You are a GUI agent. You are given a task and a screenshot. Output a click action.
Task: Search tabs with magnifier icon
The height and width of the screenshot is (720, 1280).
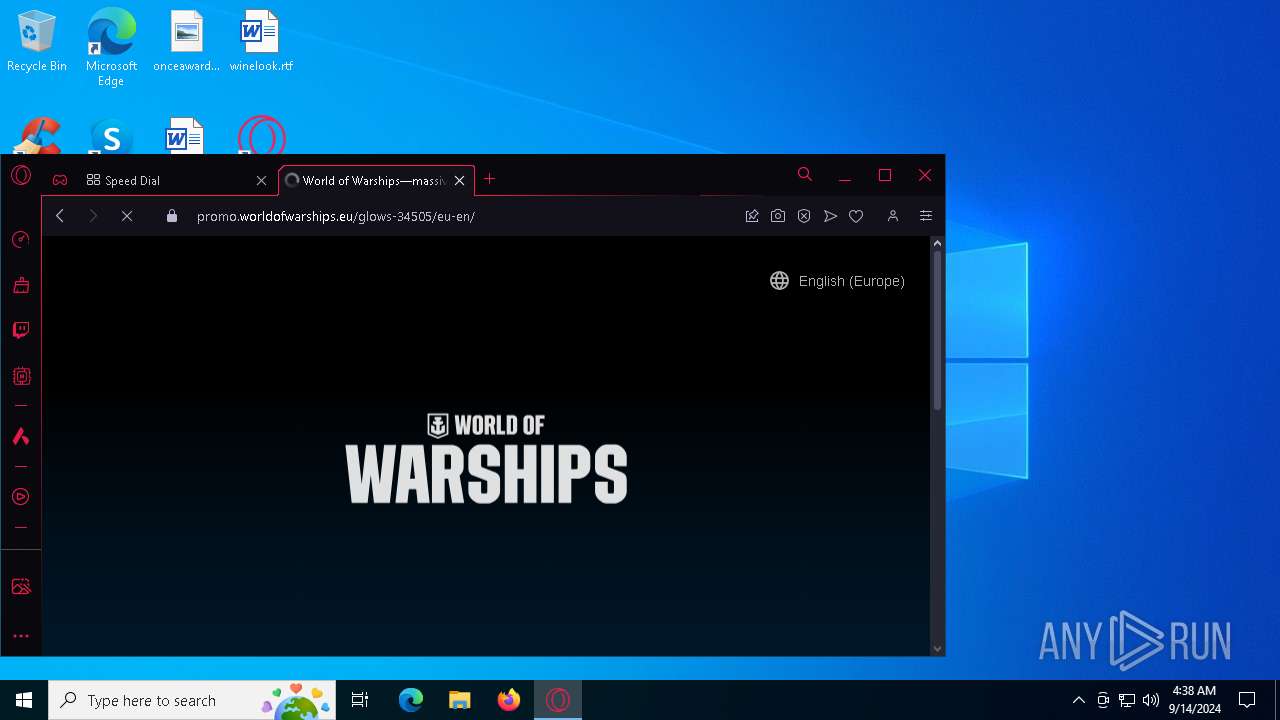point(805,175)
